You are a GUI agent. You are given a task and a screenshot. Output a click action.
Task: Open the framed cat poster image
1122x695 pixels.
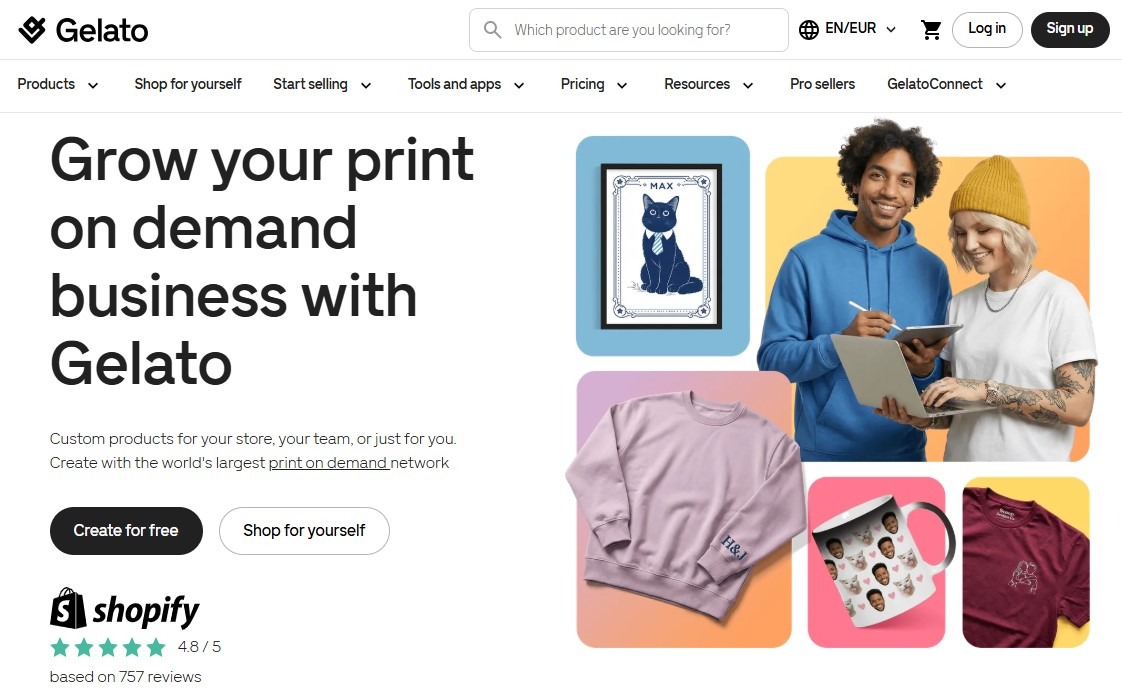point(663,246)
